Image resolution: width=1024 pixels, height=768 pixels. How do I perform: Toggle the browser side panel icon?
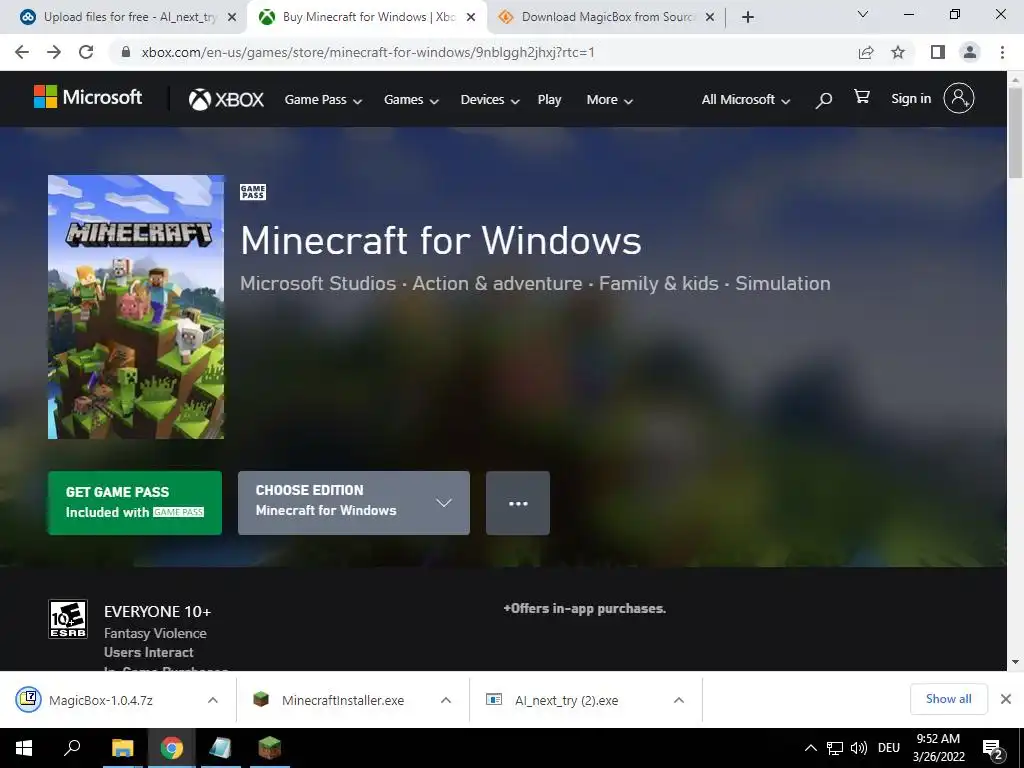tap(938, 52)
